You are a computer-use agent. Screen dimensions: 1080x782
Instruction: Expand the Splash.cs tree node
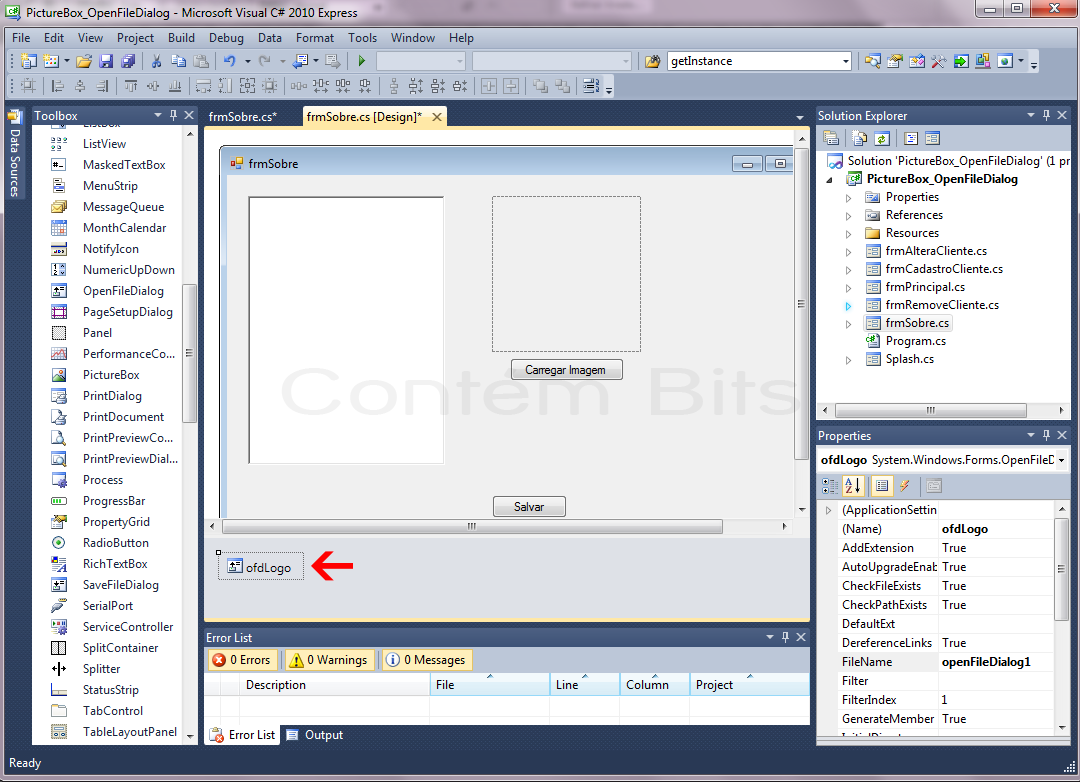coord(849,360)
